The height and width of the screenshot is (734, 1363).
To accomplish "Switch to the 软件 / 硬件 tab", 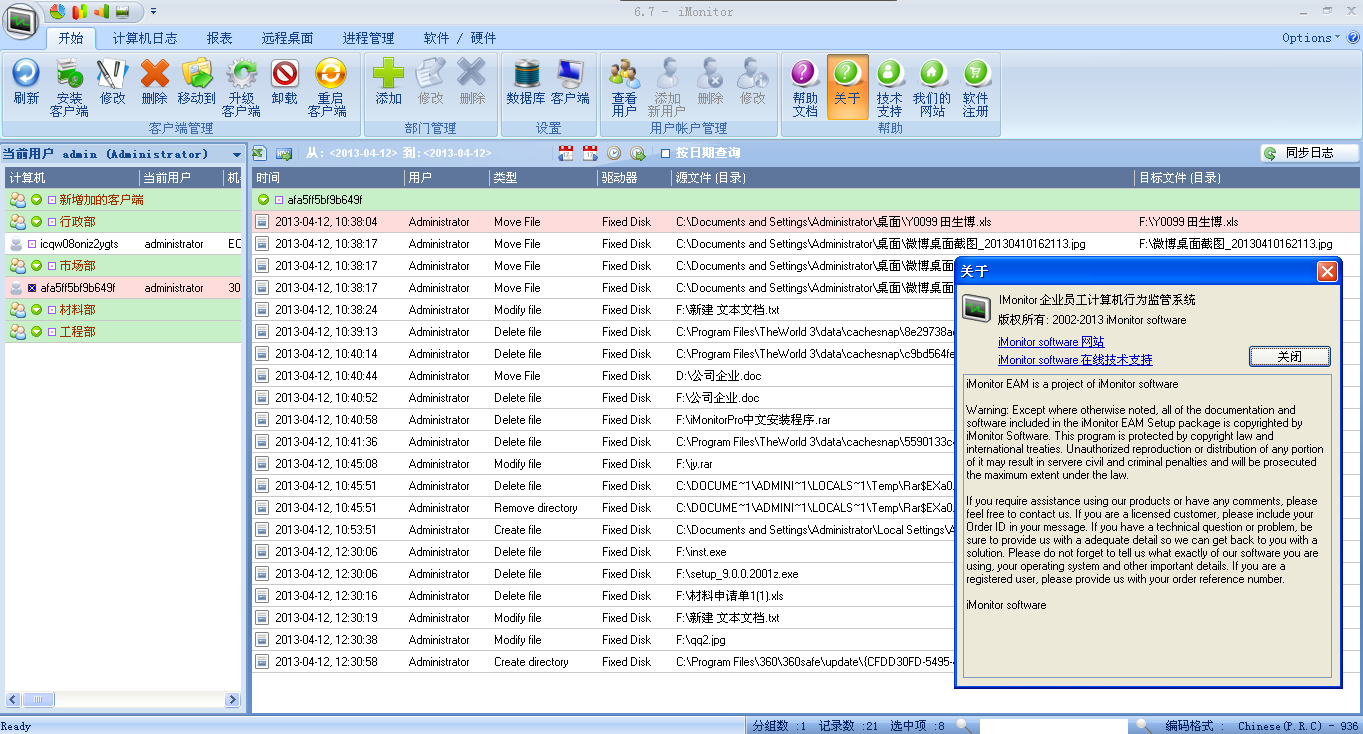I will (x=459, y=38).
